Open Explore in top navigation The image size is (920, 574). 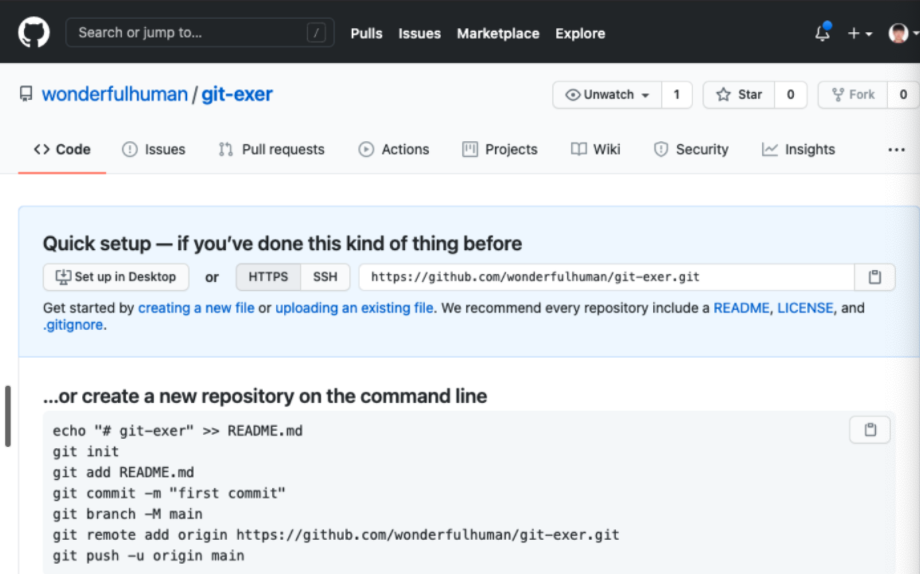tap(580, 33)
